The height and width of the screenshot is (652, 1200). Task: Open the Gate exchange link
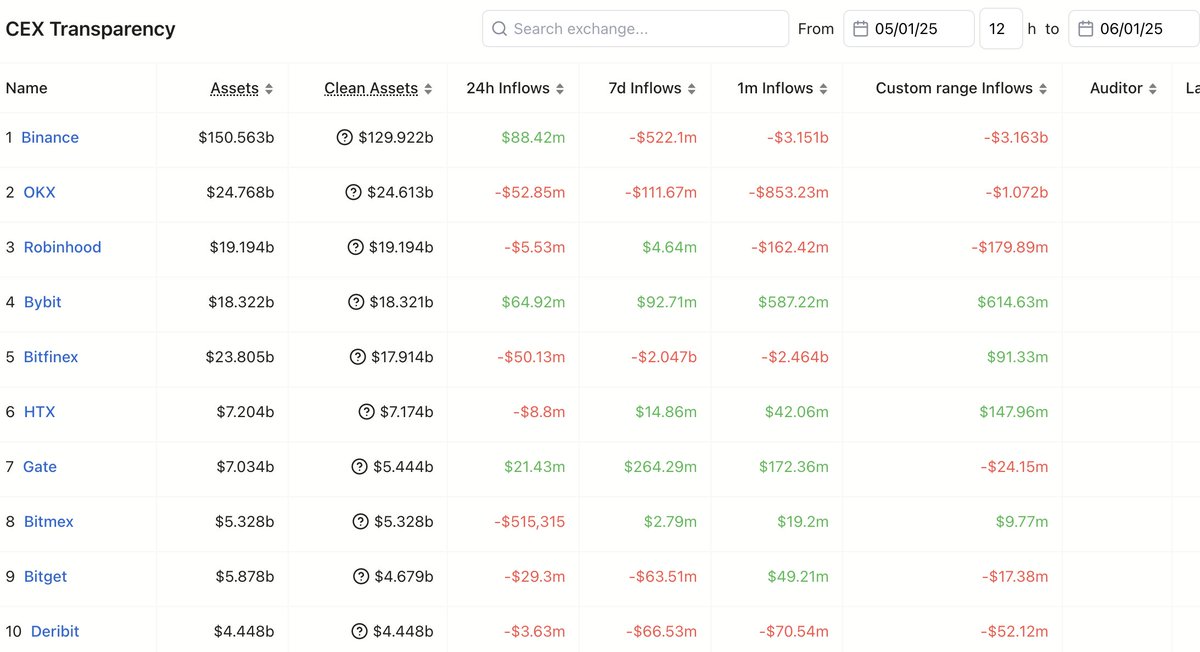[x=40, y=467]
